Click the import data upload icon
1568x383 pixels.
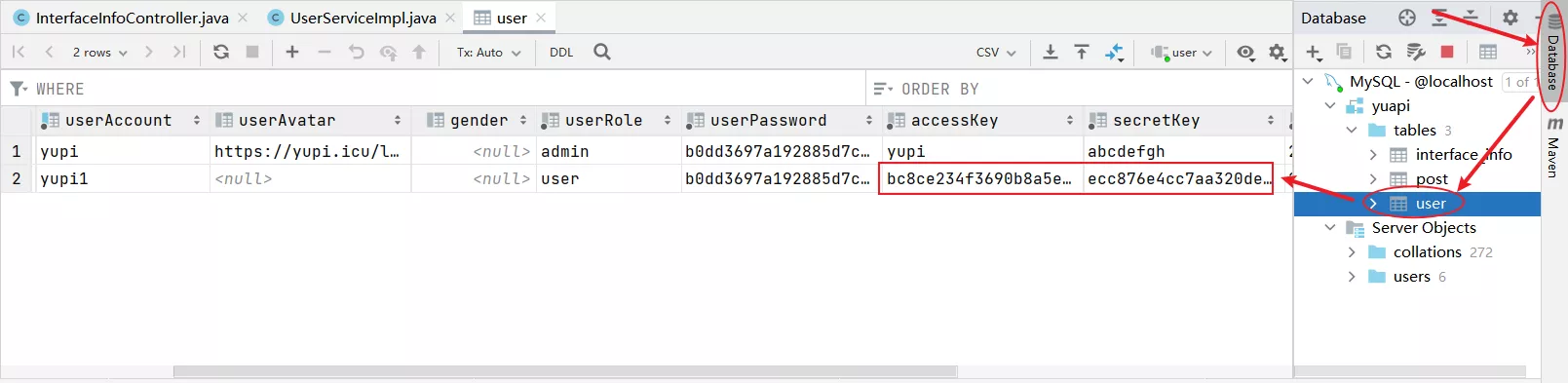1082,52
